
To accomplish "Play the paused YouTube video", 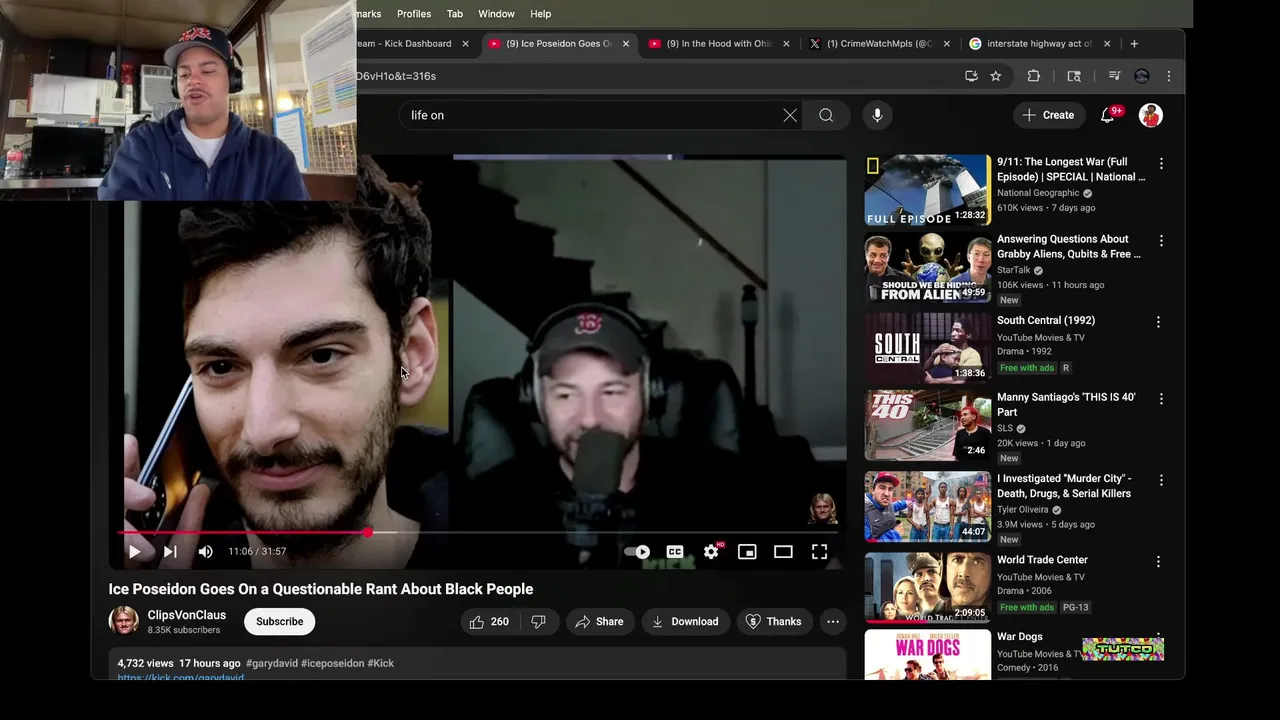I will [x=134, y=551].
